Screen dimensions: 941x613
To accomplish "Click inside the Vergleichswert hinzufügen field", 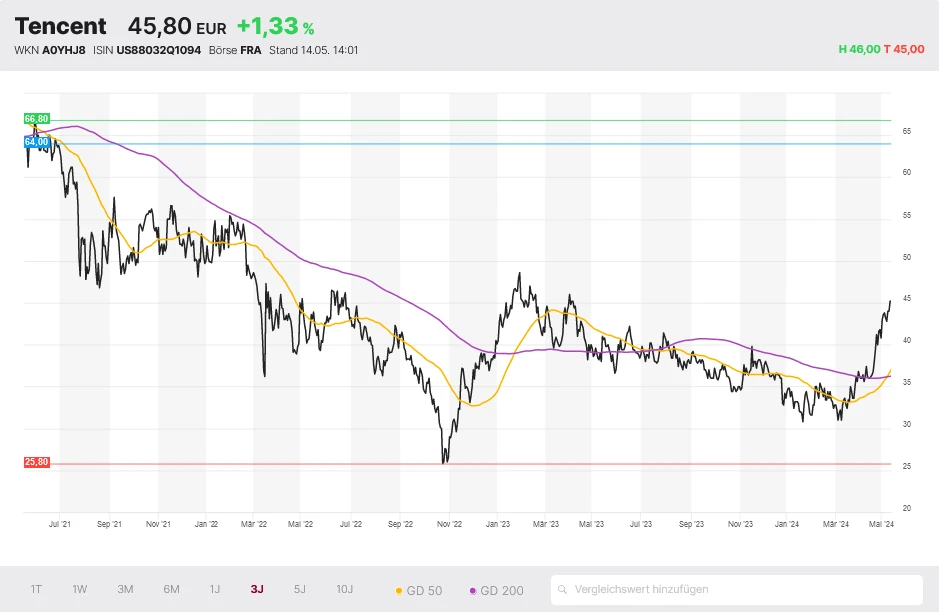I will pos(740,590).
